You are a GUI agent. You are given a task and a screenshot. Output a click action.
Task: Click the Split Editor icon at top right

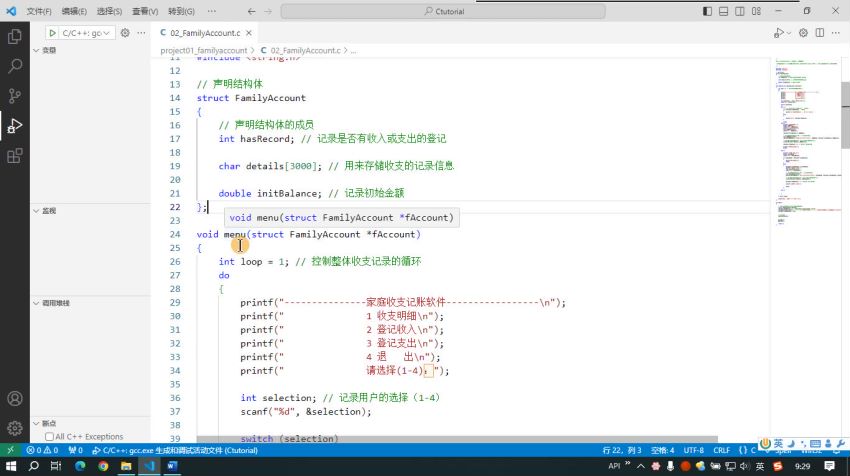click(820, 33)
